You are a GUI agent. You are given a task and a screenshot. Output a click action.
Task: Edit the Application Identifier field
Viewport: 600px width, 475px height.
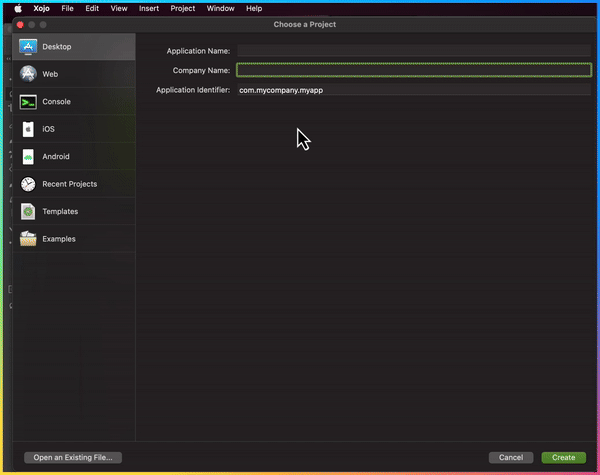tap(414, 90)
